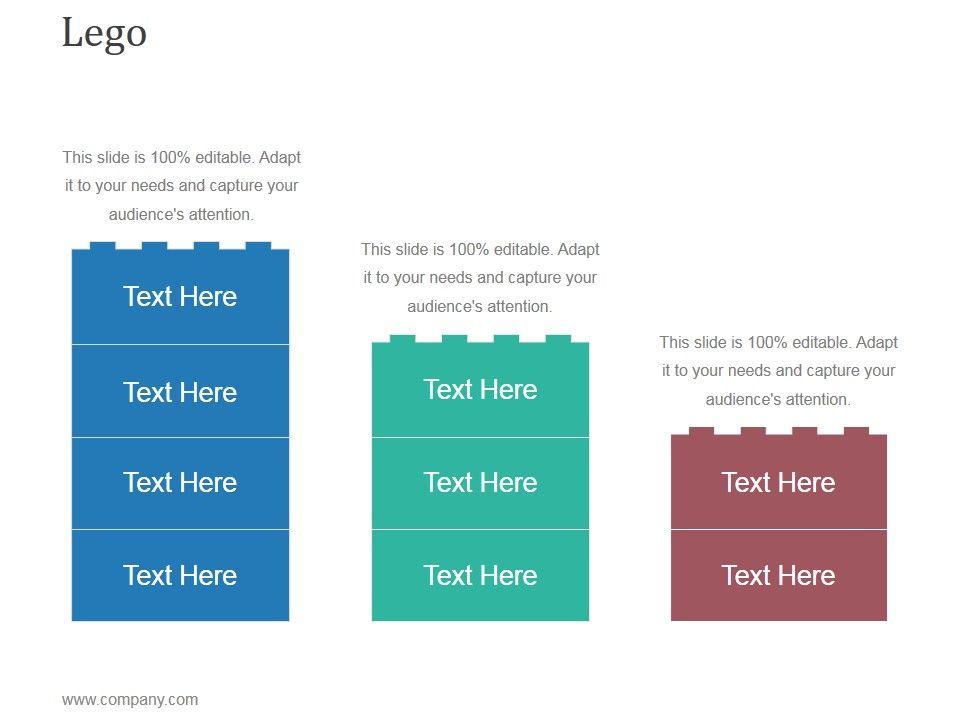Select the description text above the red column
Screen dimensions: 960x720
[778, 371]
